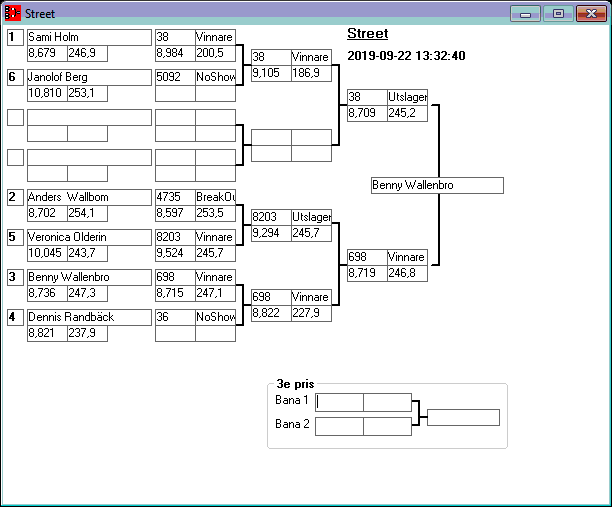The height and width of the screenshot is (507, 612).
Task: Click the Veronica Olderin name field
Action: tap(88, 237)
